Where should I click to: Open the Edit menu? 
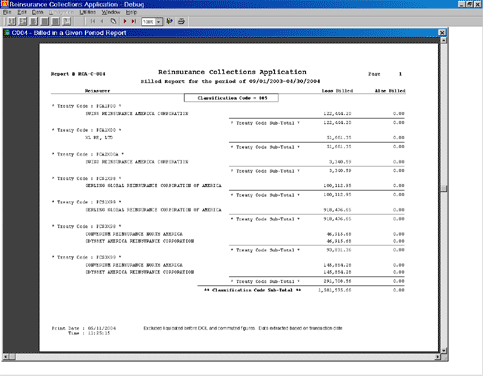[22, 12]
